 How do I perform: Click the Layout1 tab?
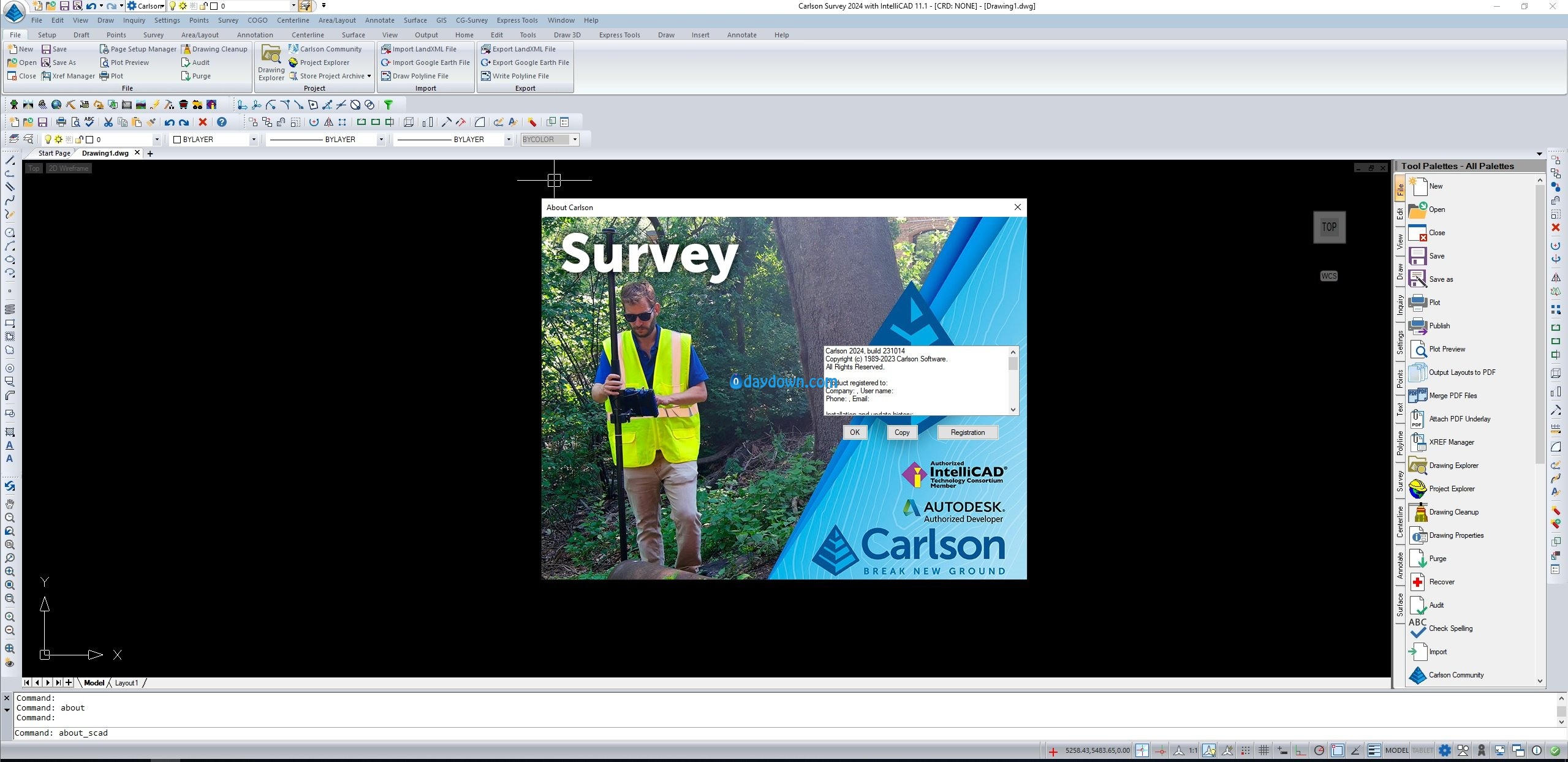(x=126, y=683)
